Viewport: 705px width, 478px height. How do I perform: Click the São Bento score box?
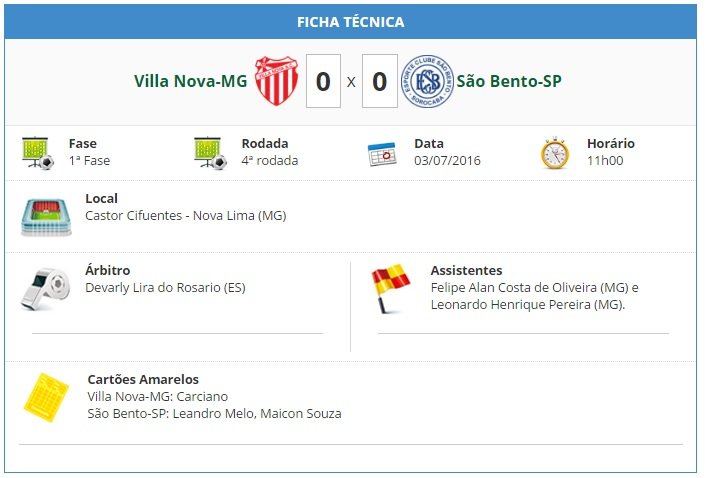pyautogui.click(x=379, y=81)
